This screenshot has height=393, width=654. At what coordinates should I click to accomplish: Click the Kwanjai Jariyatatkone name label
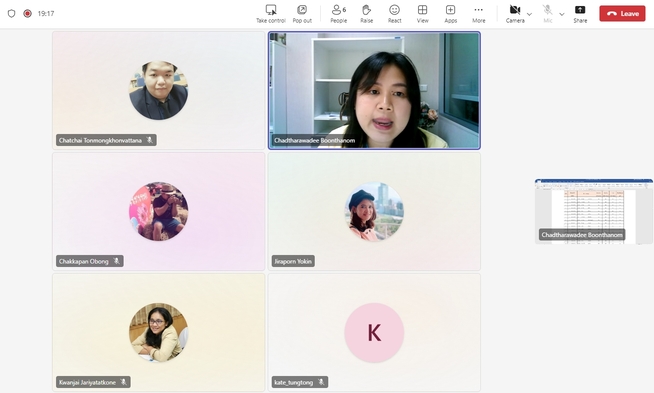(x=87, y=382)
